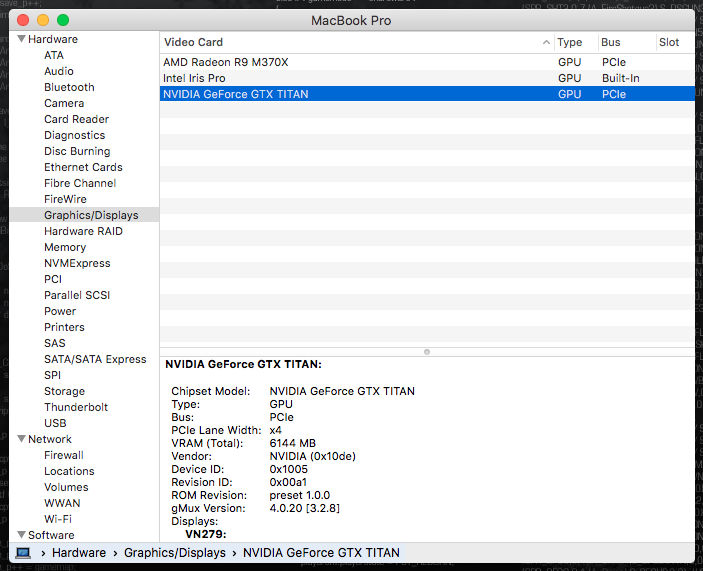This screenshot has height=571, width=703.
Task: Select Diagnostics in the sidebar
Action: tap(74, 135)
